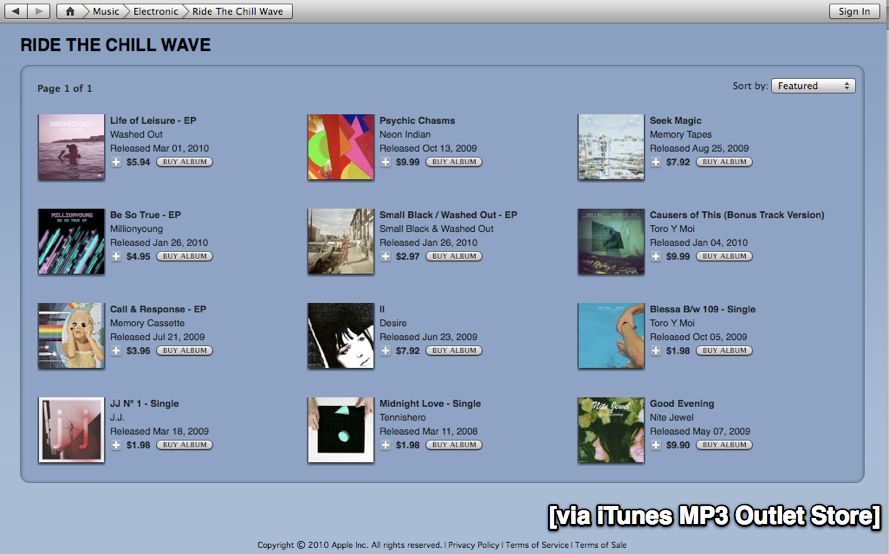Open the Privacy Policy link

click(x=473, y=545)
